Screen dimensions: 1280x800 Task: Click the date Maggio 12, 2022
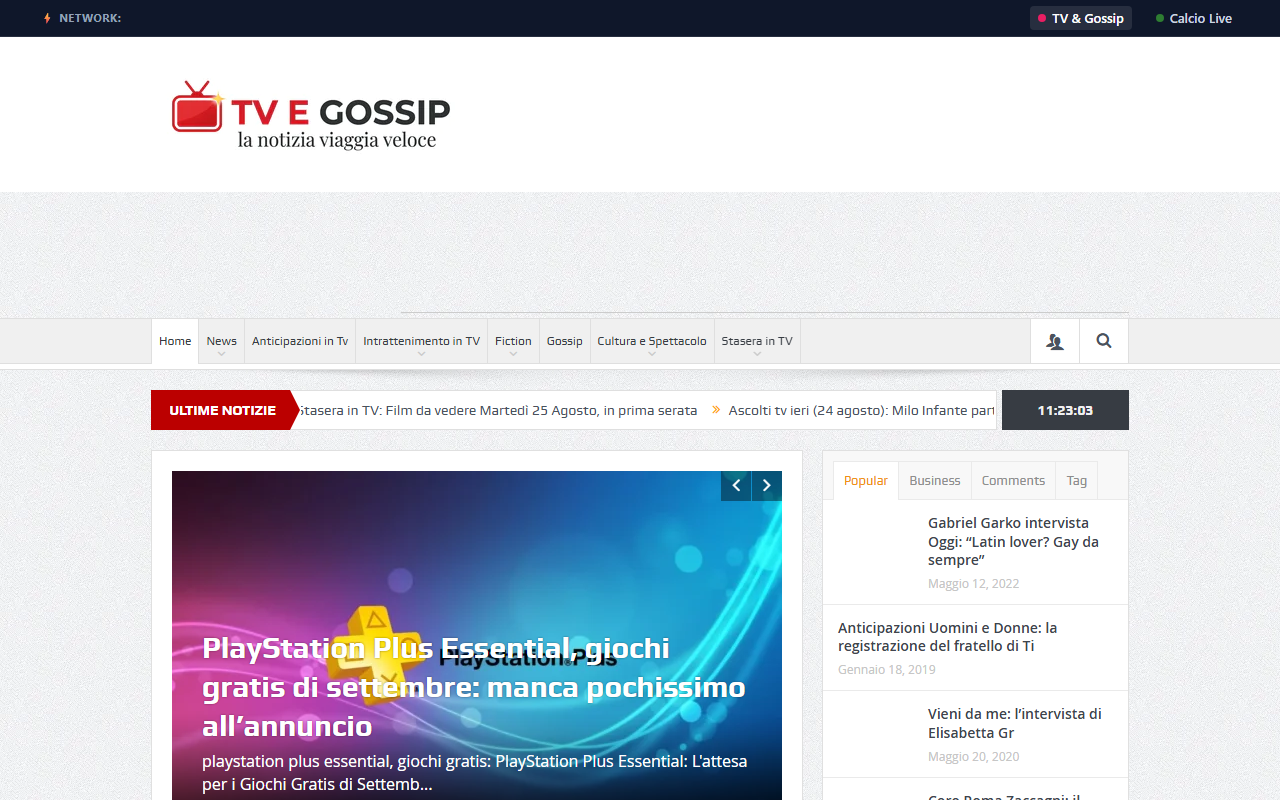coord(973,583)
